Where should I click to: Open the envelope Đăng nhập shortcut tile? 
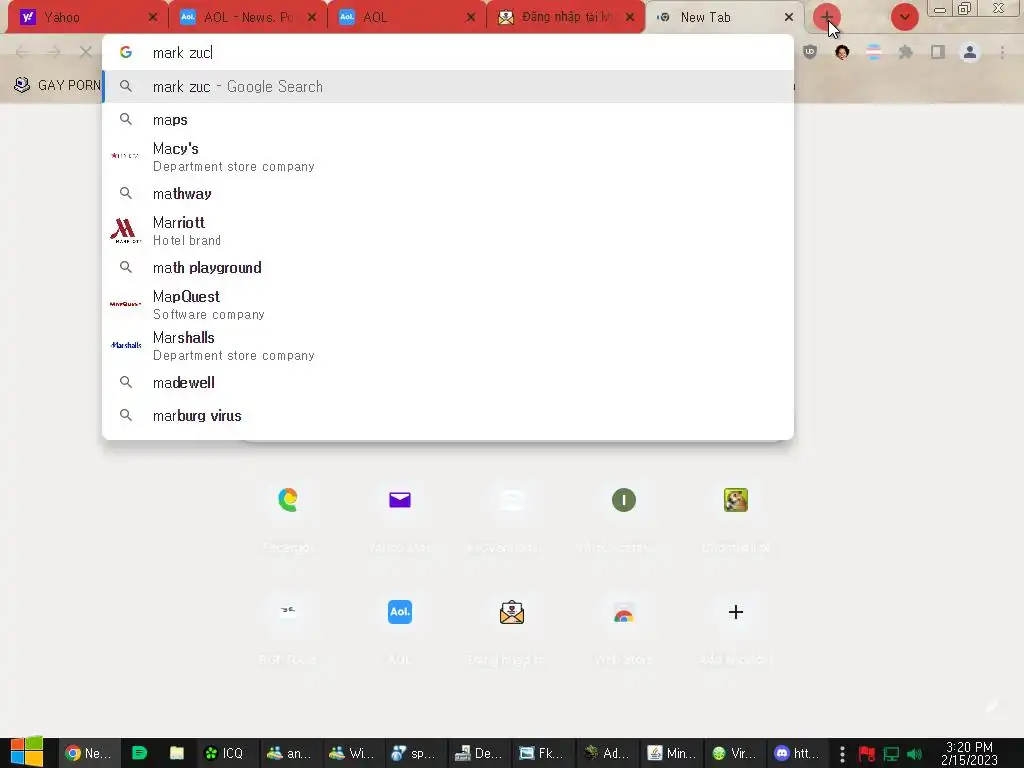(511, 612)
